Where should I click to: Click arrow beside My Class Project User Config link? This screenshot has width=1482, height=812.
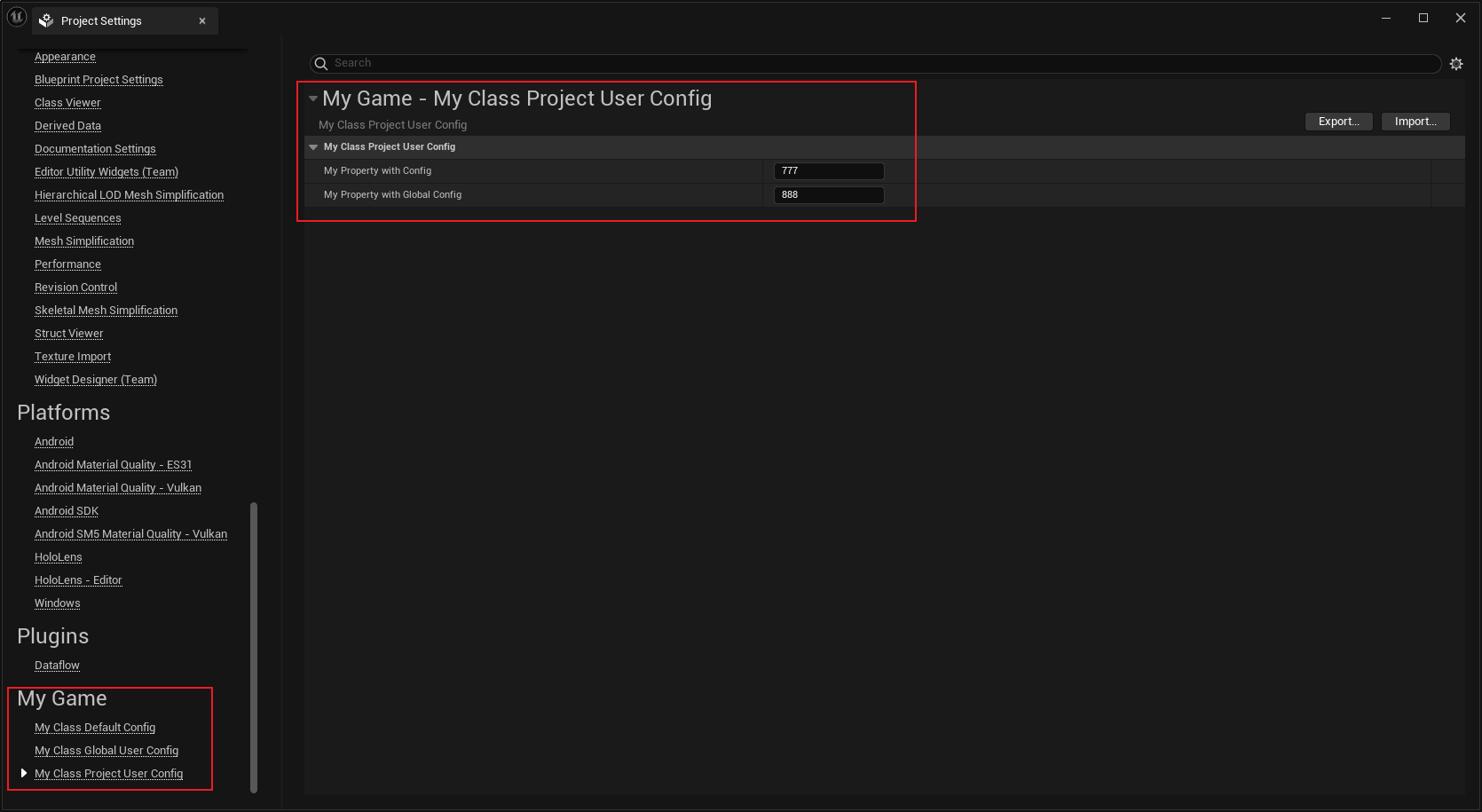pyautogui.click(x=24, y=773)
